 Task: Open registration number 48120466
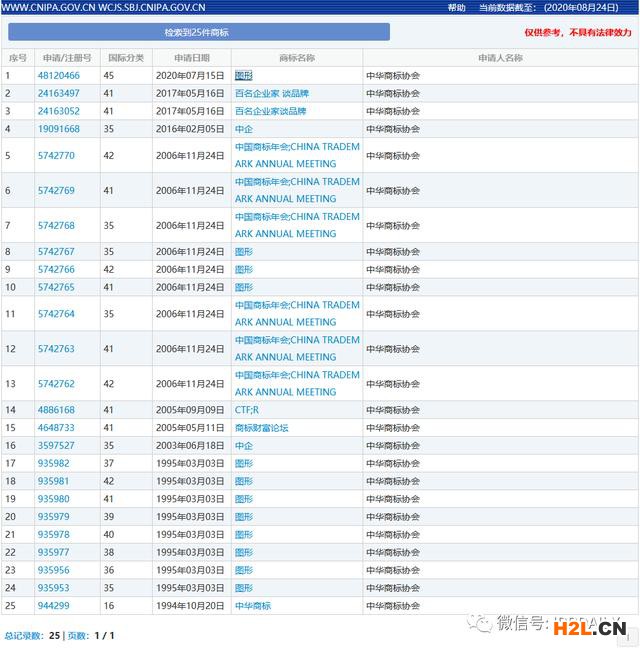click(x=58, y=76)
